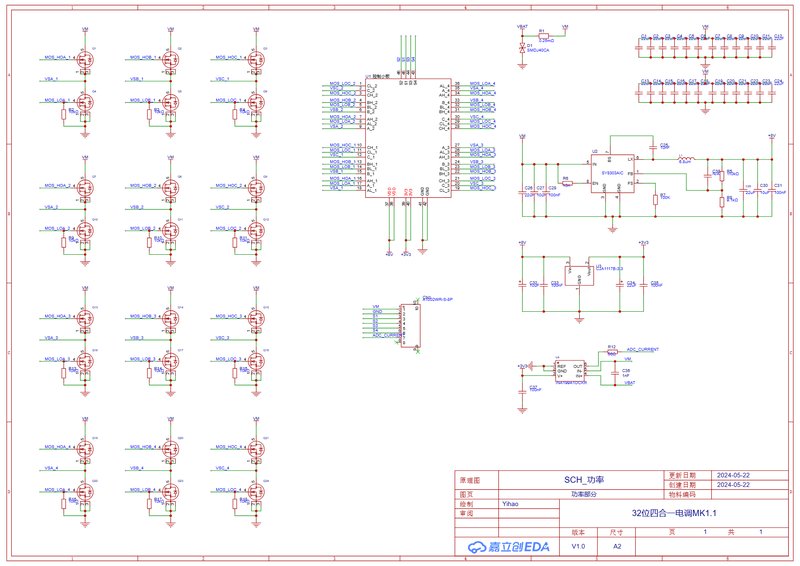The height and width of the screenshot is (566, 800).
Task: Select the 6.8uH inductor symbol
Action: [x=686, y=159]
